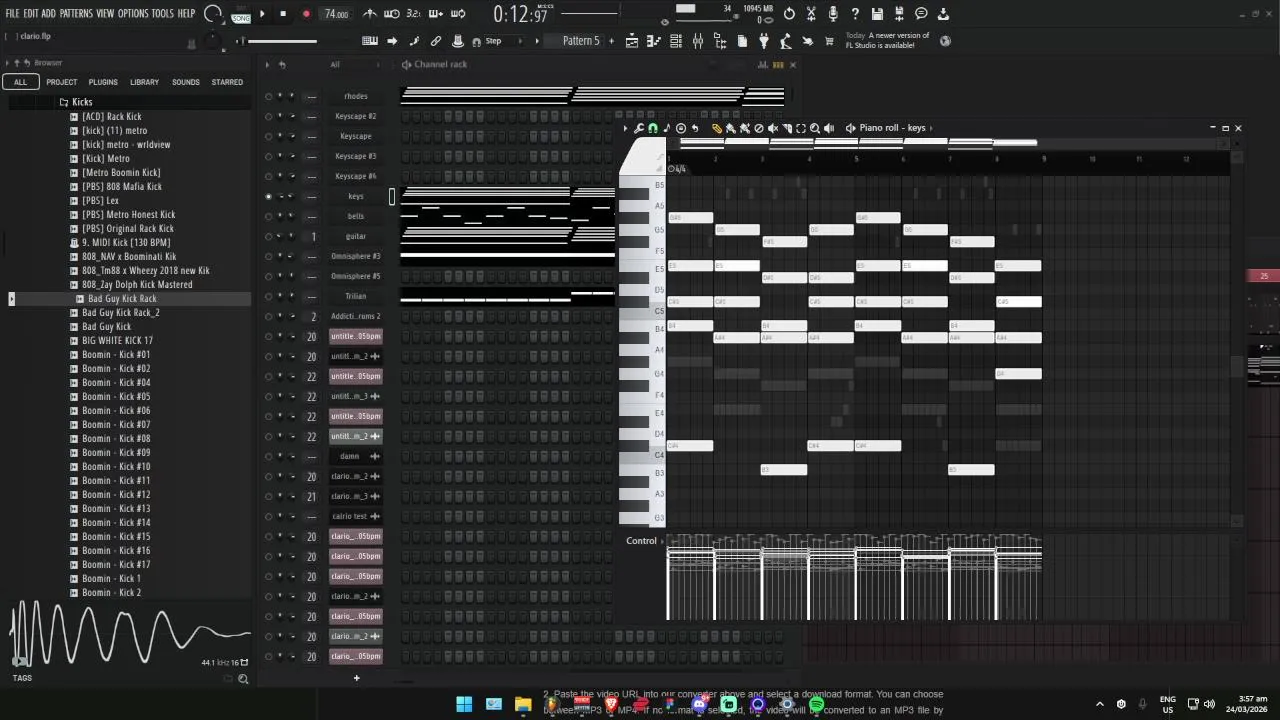Toggle the metronome icon
Image resolution: width=1280 pixels, height=720 pixels.
370,14
